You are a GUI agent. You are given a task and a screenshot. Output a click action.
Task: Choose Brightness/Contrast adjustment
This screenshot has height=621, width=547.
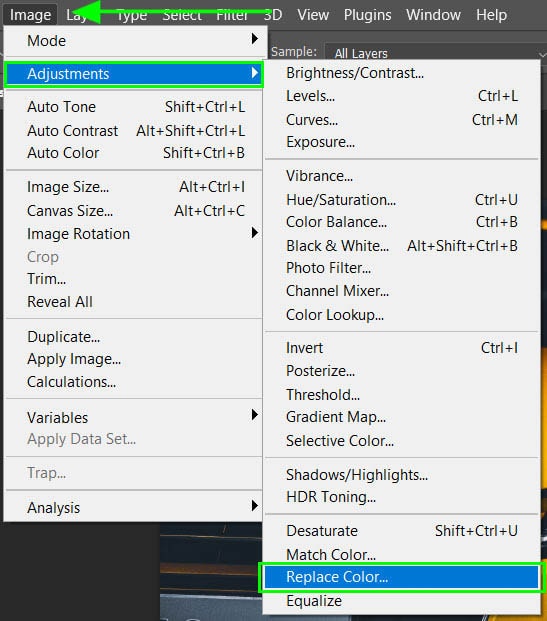(401, 73)
